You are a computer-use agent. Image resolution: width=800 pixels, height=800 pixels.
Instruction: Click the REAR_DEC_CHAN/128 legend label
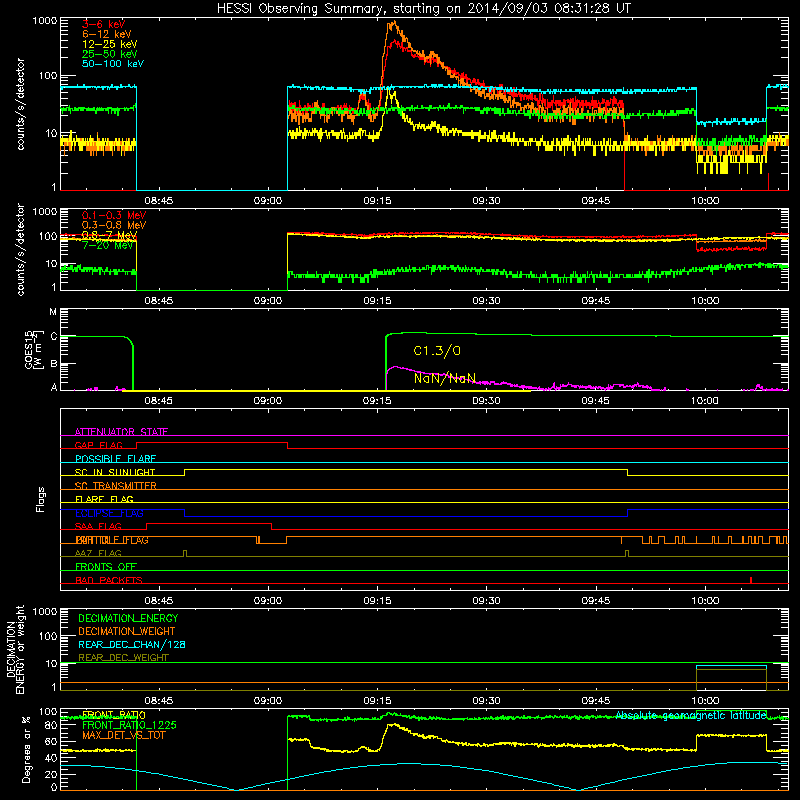coord(132,644)
